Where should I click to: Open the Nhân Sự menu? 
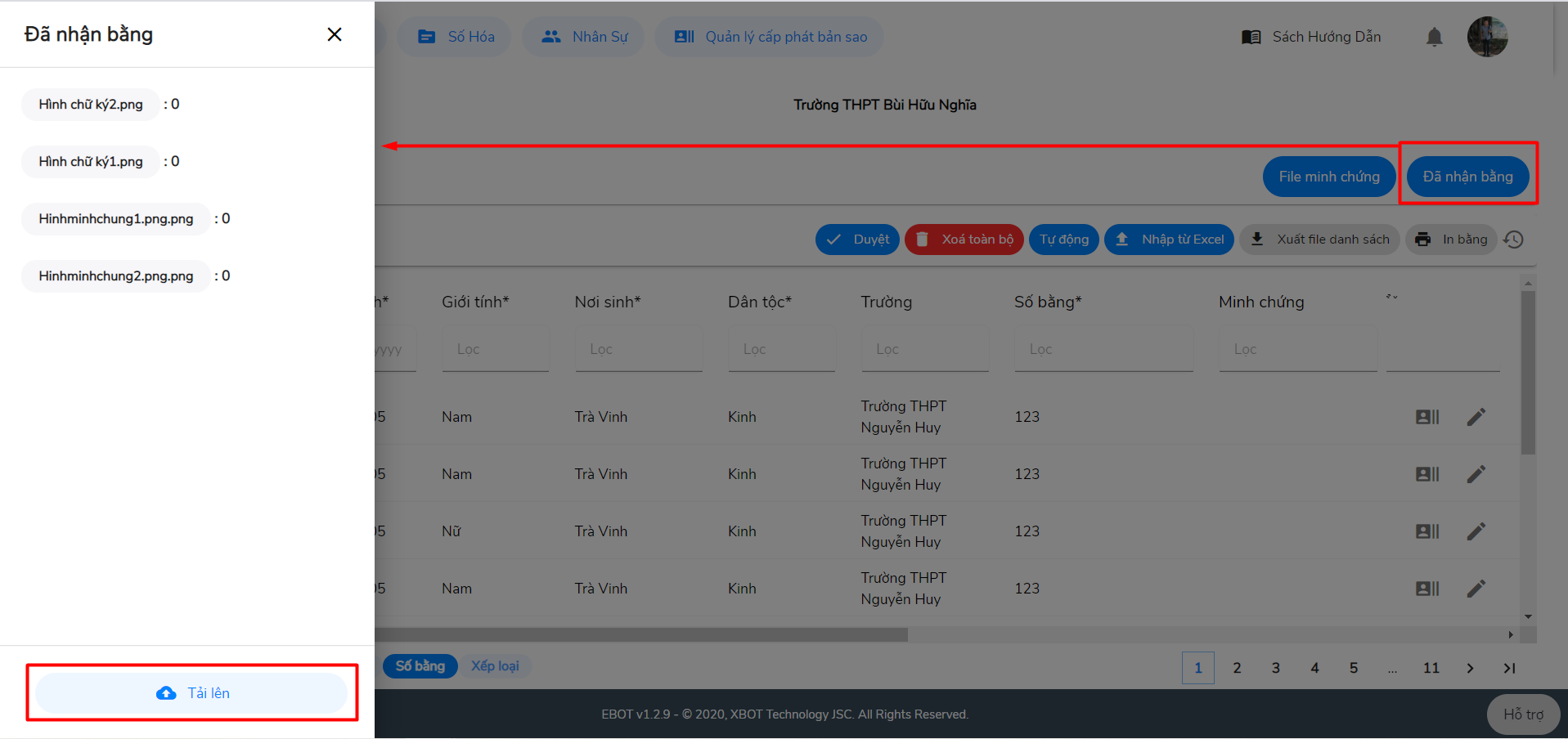(x=584, y=37)
